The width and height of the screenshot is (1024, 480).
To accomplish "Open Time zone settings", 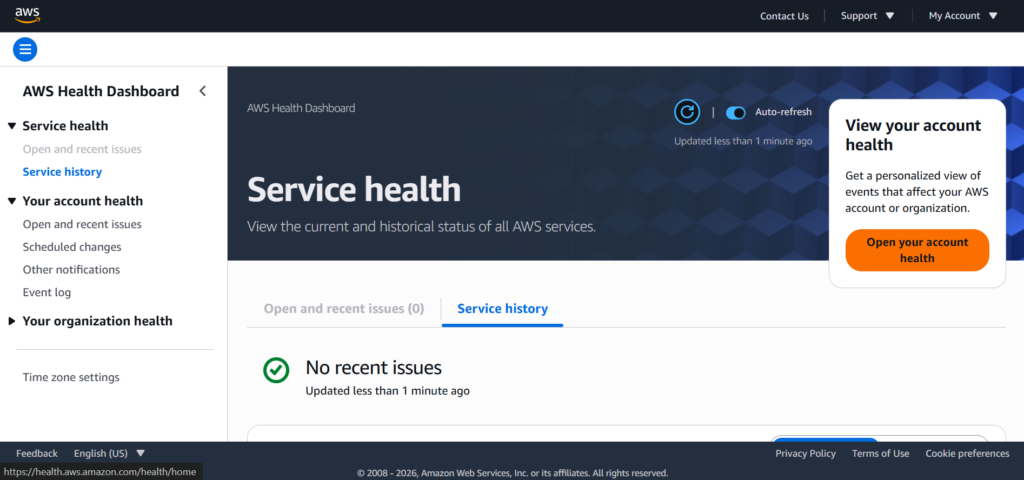I will [x=71, y=377].
